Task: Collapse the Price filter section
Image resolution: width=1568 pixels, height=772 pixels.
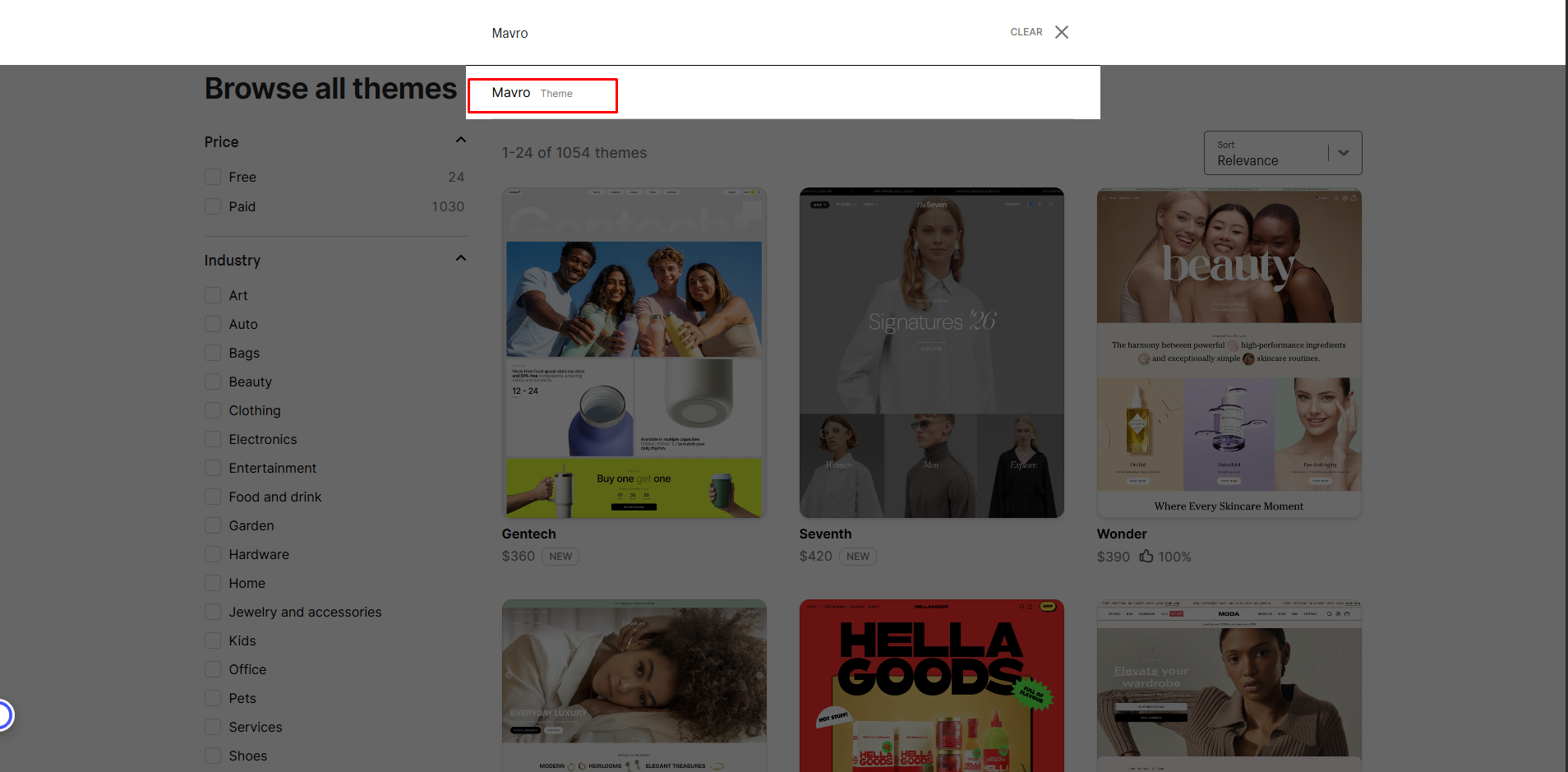Action: [x=460, y=140]
